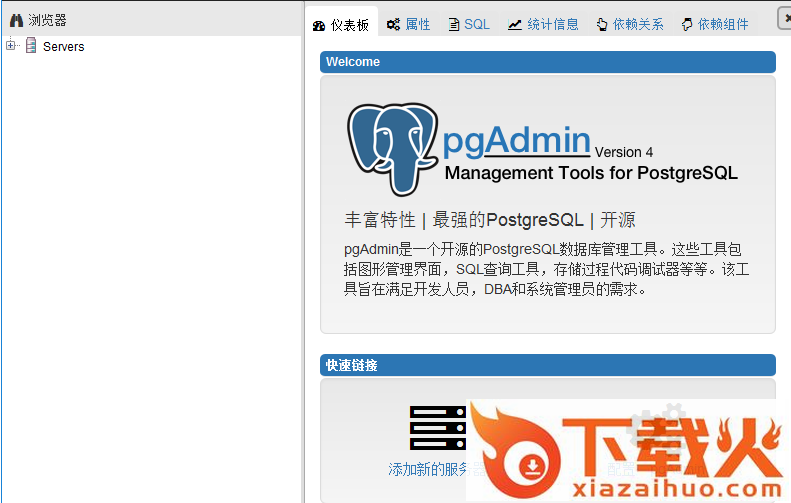
Task: Click the gears icon on 属性 tab
Action: (x=393, y=24)
